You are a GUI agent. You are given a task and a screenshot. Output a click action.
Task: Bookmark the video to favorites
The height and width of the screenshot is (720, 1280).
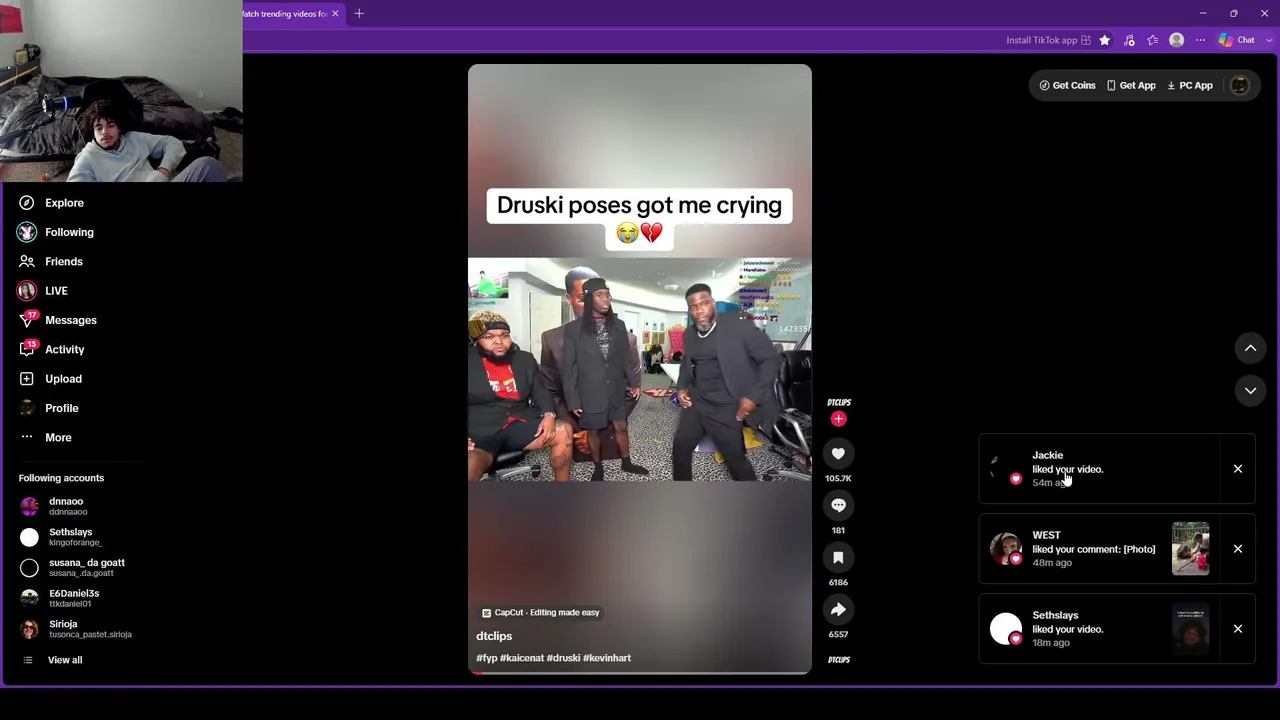(x=838, y=558)
